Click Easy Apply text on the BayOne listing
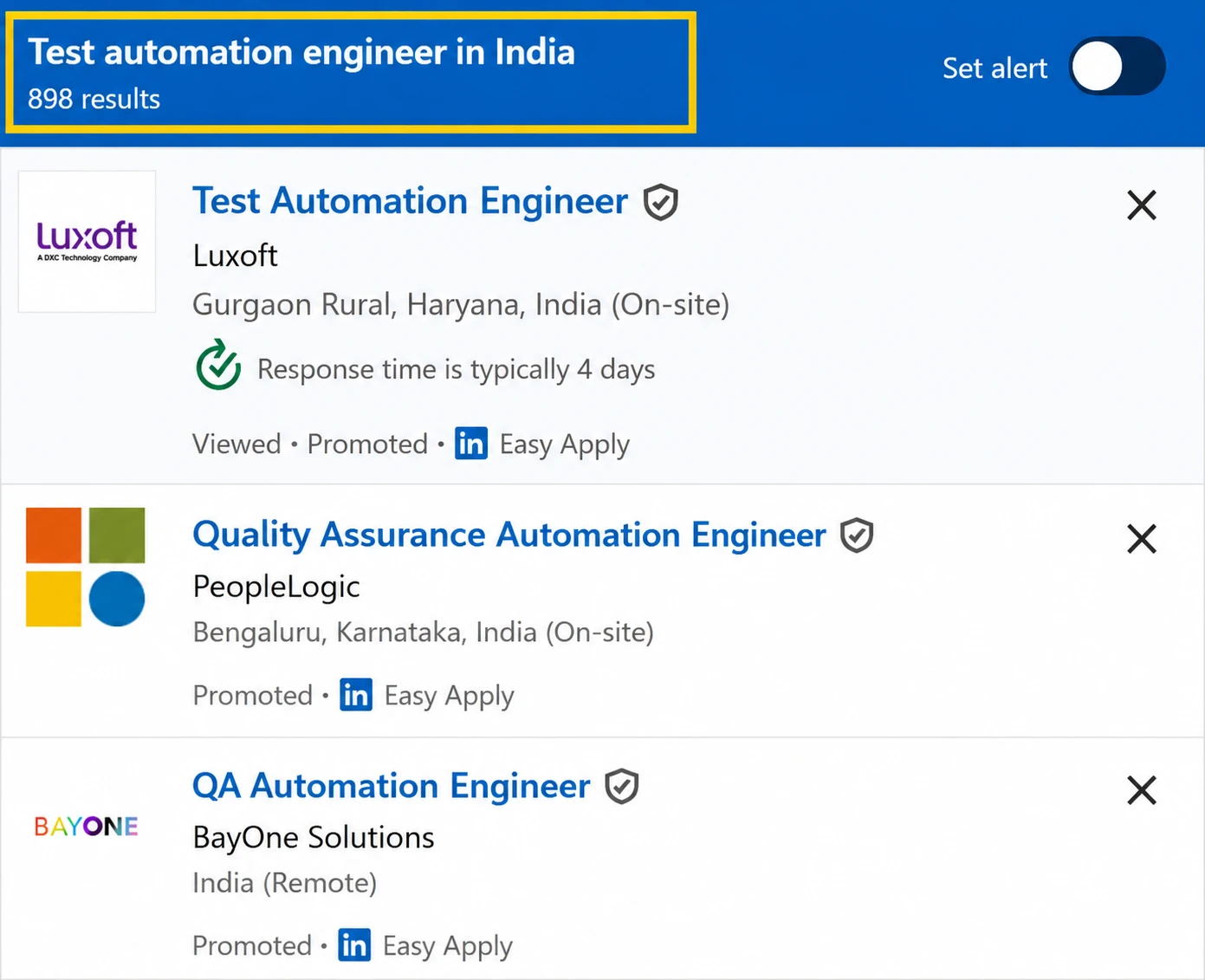 (448, 946)
